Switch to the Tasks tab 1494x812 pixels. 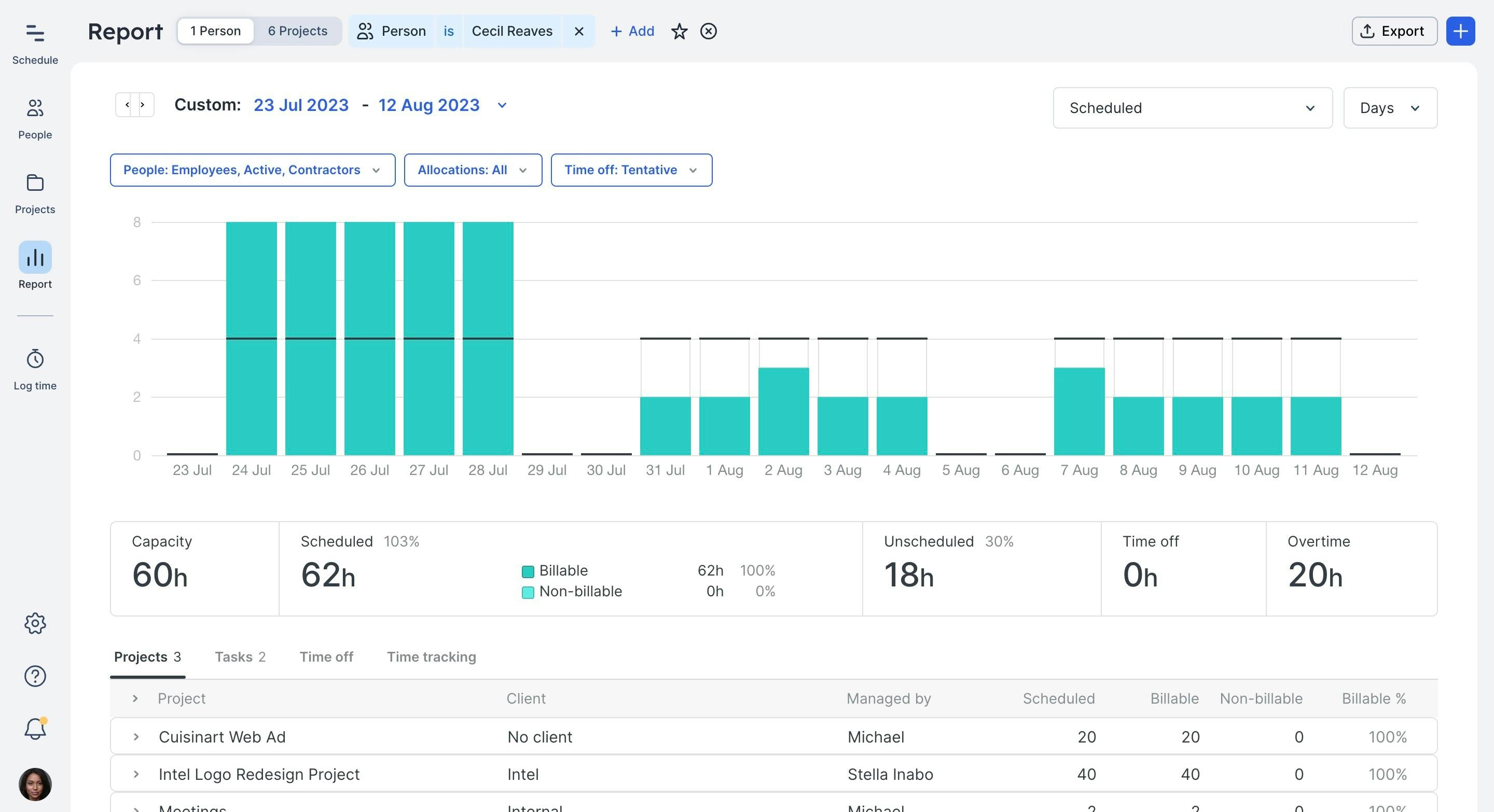240,656
